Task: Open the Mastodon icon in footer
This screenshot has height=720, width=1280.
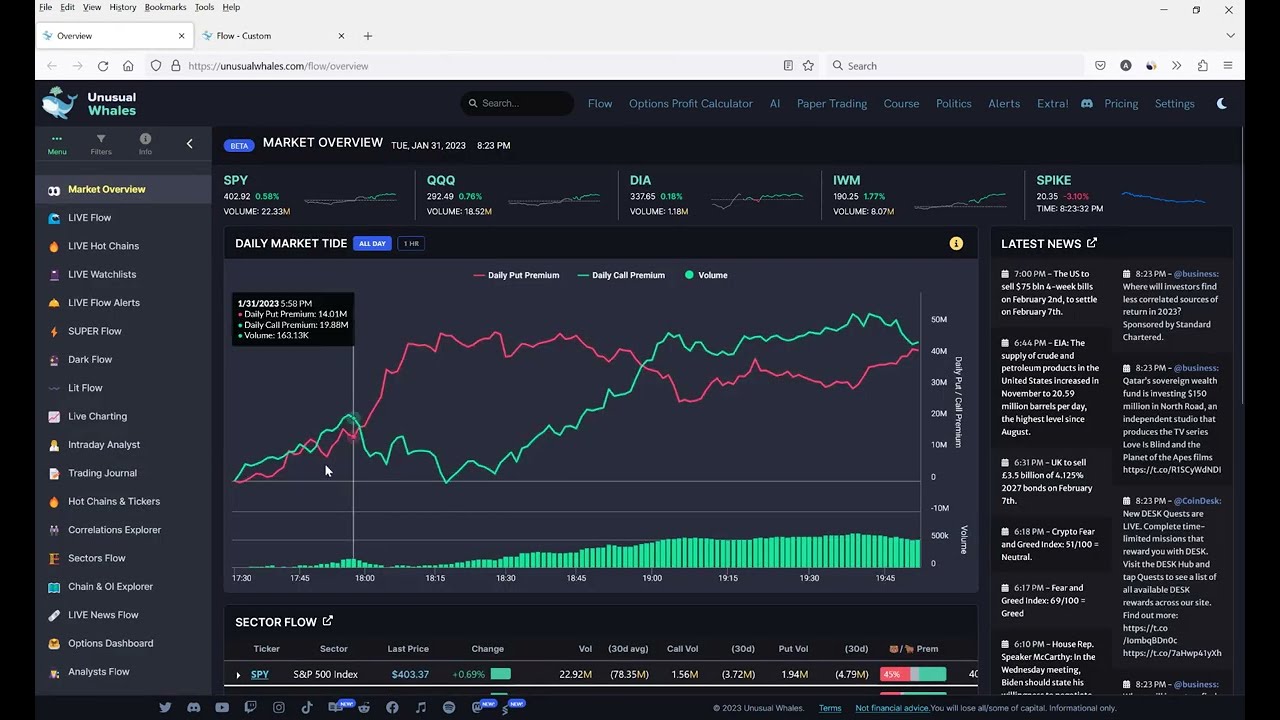Action: pos(478,707)
